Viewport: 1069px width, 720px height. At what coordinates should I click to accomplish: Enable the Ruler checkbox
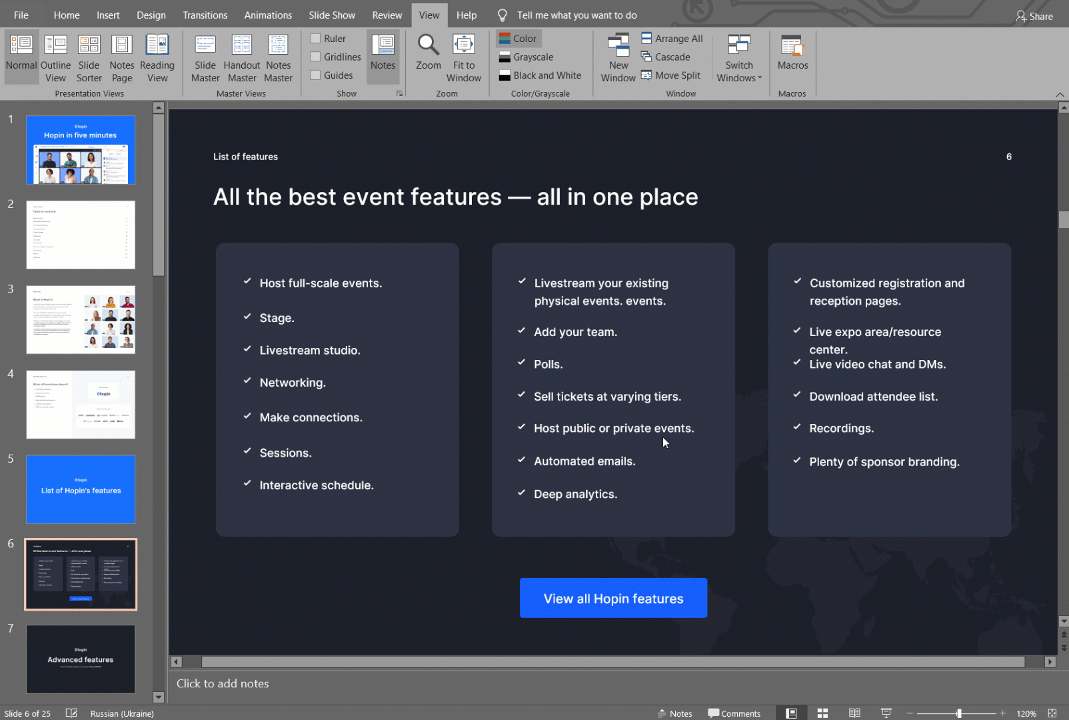coord(316,39)
